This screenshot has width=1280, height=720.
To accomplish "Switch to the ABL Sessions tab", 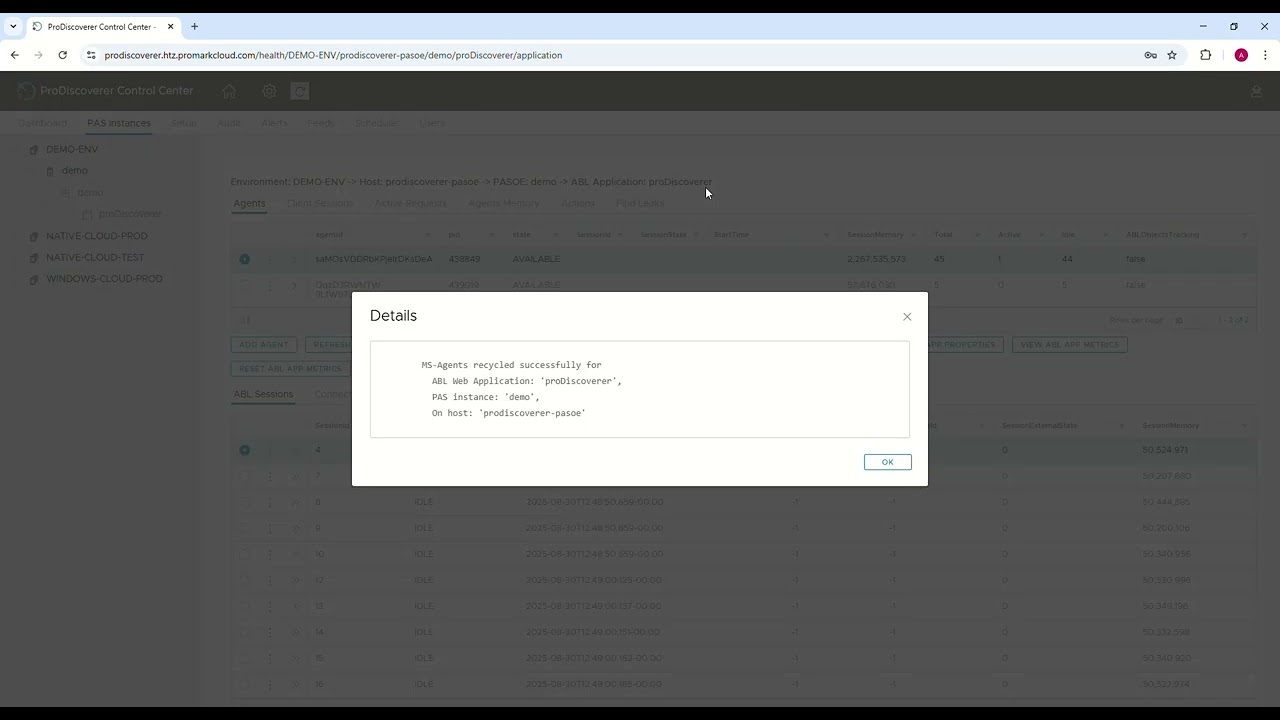I will pyautogui.click(x=263, y=394).
